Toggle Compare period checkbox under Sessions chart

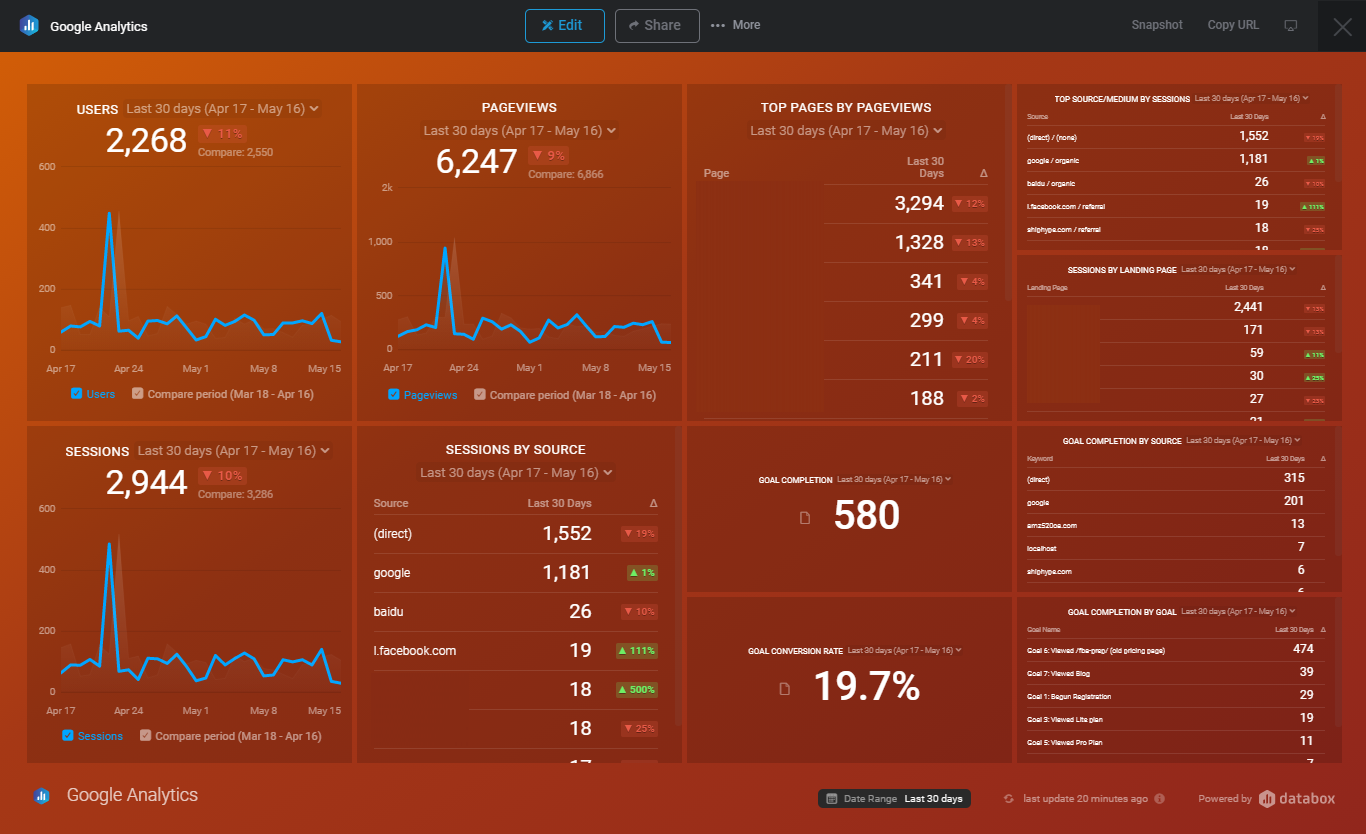tap(146, 736)
